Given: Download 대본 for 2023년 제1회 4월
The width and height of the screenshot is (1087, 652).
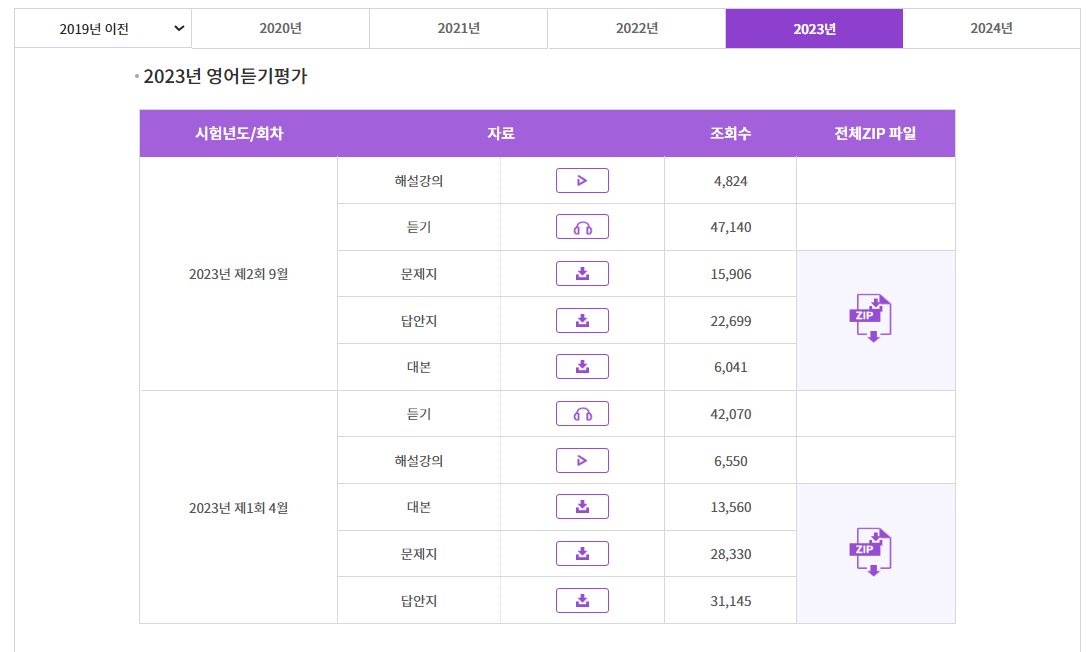Looking at the screenshot, I should pos(582,507).
